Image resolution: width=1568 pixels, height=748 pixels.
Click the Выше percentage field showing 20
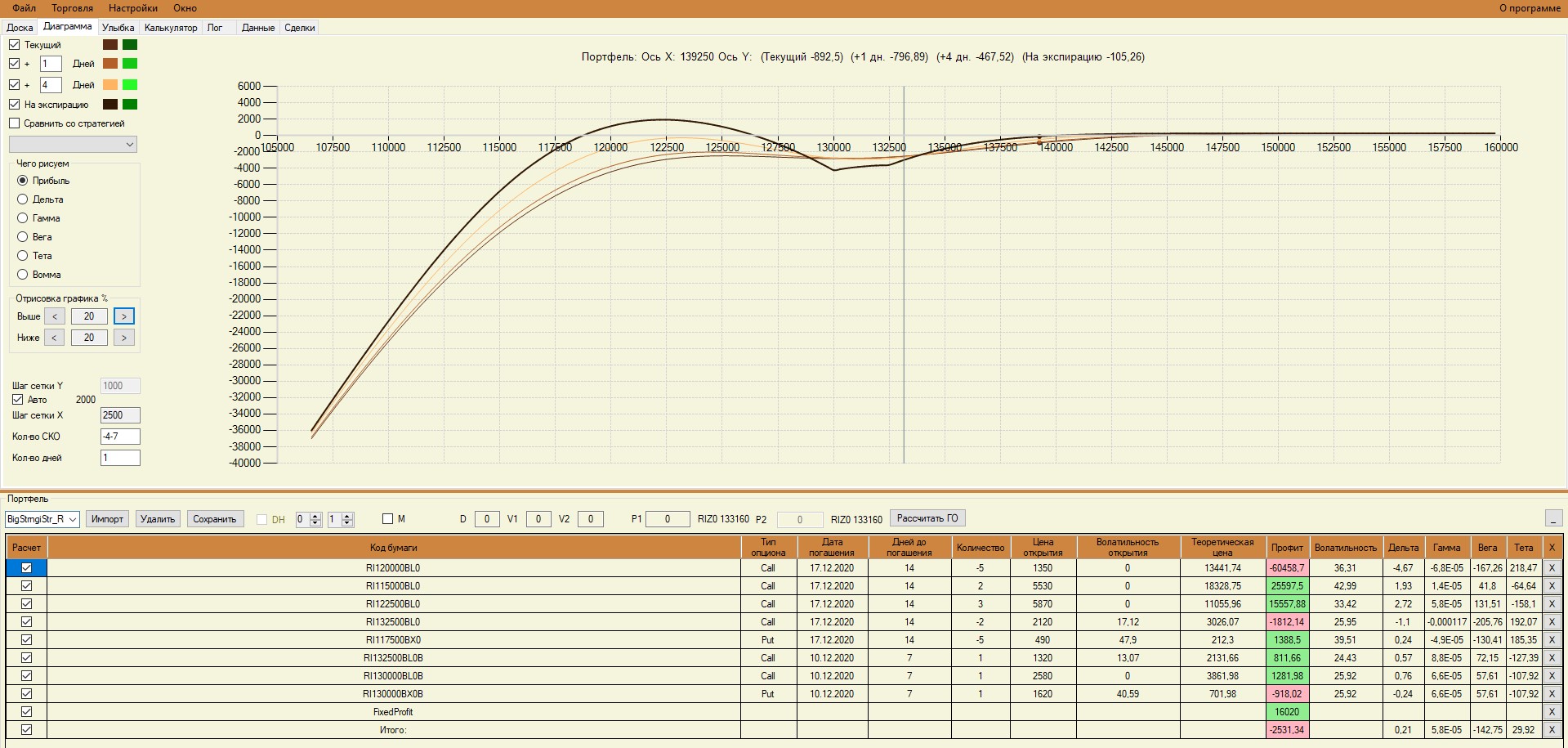[89, 316]
